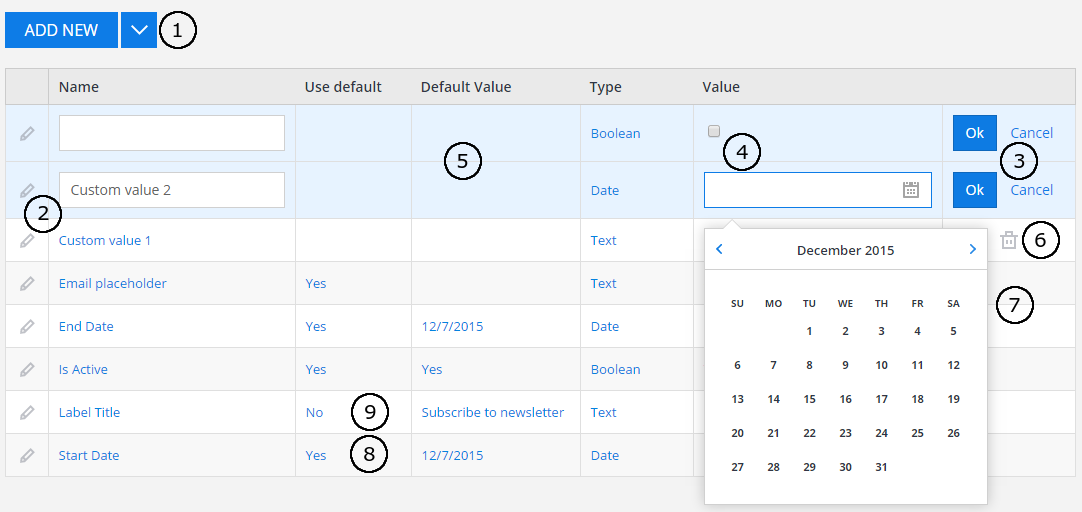
Task: Click the Value column header
Action: click(721, 87)
